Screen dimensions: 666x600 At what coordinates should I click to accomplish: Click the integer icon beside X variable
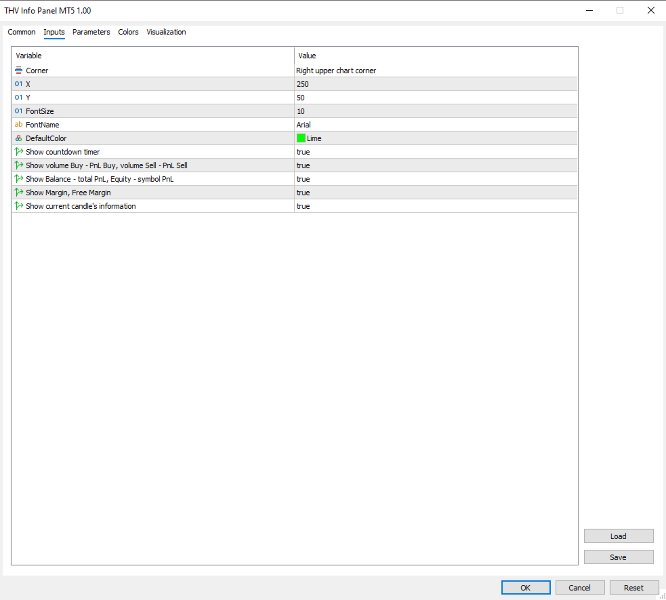[18, 84]
